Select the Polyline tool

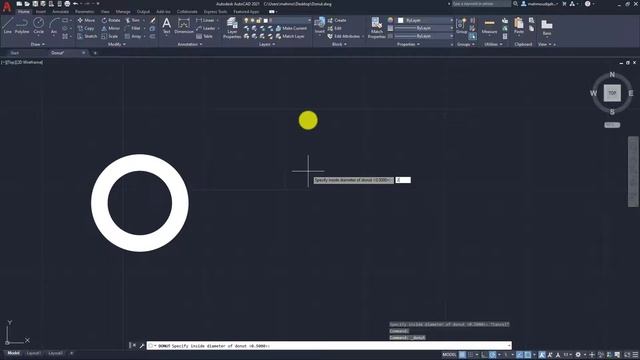coord(22,25)
